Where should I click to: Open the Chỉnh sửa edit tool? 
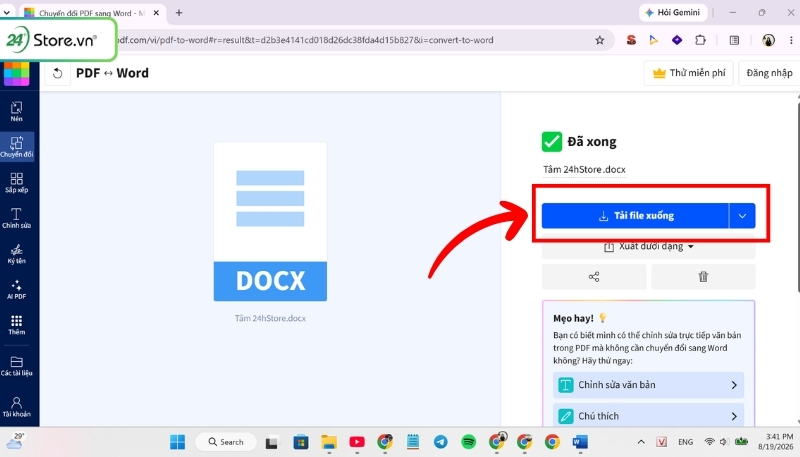(x=16, y=218)
